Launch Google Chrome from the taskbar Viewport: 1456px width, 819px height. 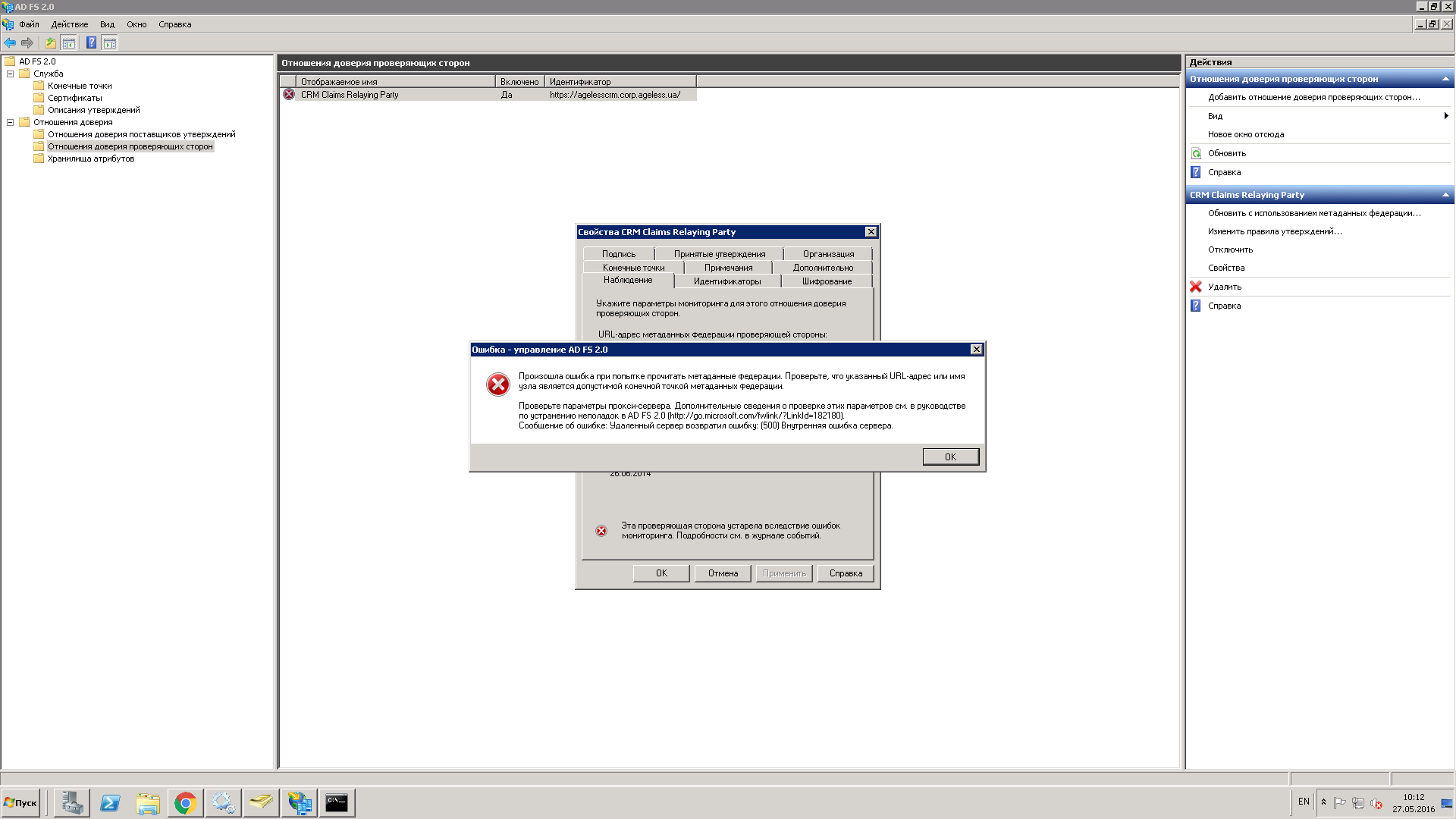(x=185, y=802)
